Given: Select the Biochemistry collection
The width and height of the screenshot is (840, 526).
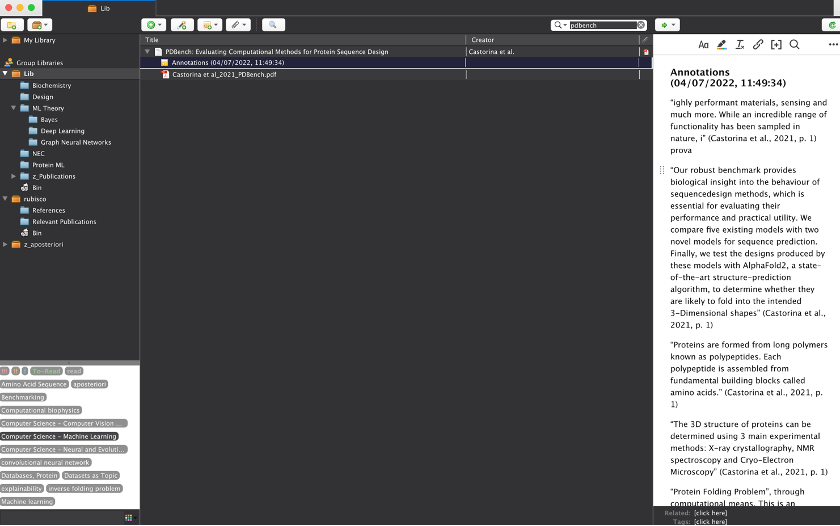Looking at the screenshot, I should pyautogui.click(x=51, y=86).
